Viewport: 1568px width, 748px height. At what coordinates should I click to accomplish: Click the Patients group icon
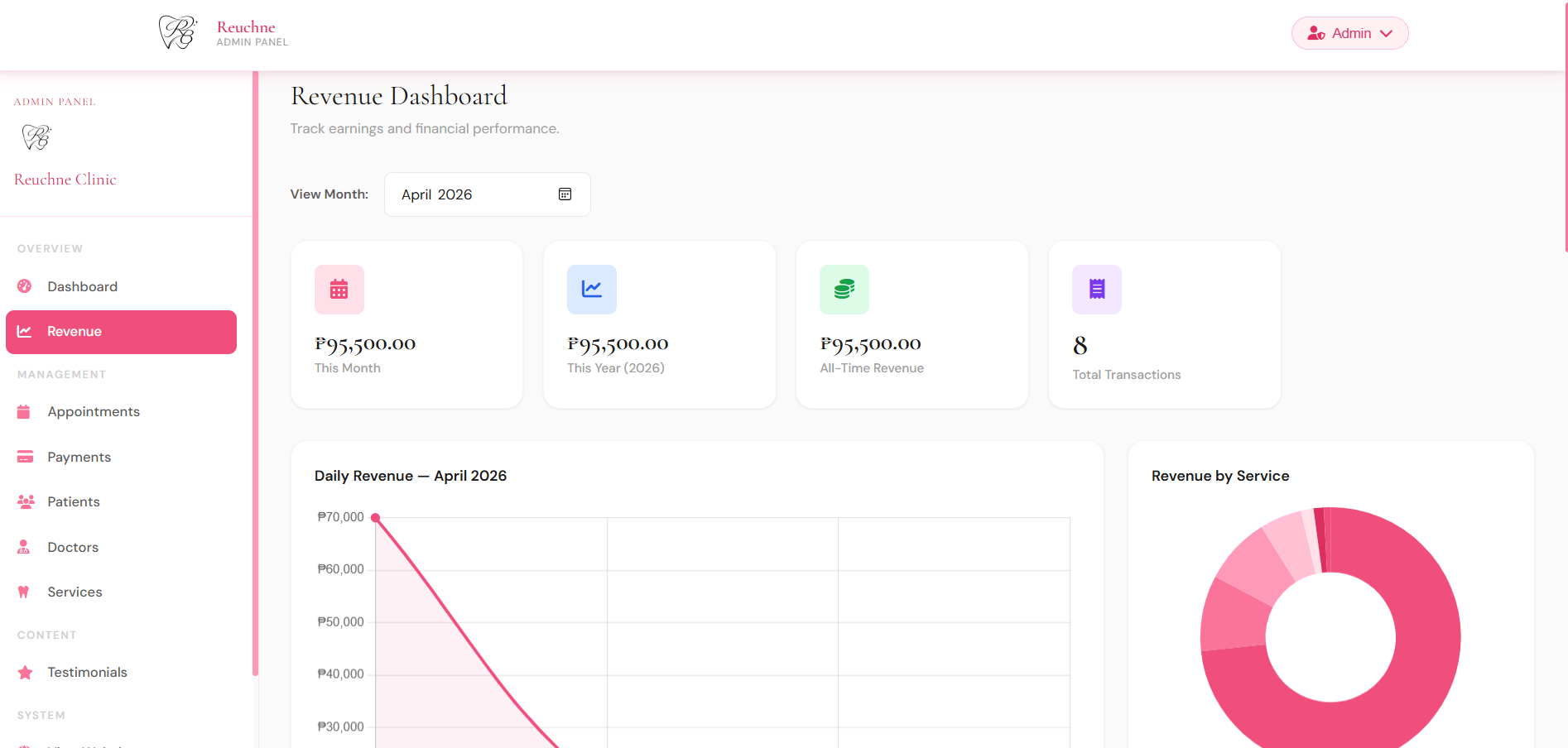point(26,502)
